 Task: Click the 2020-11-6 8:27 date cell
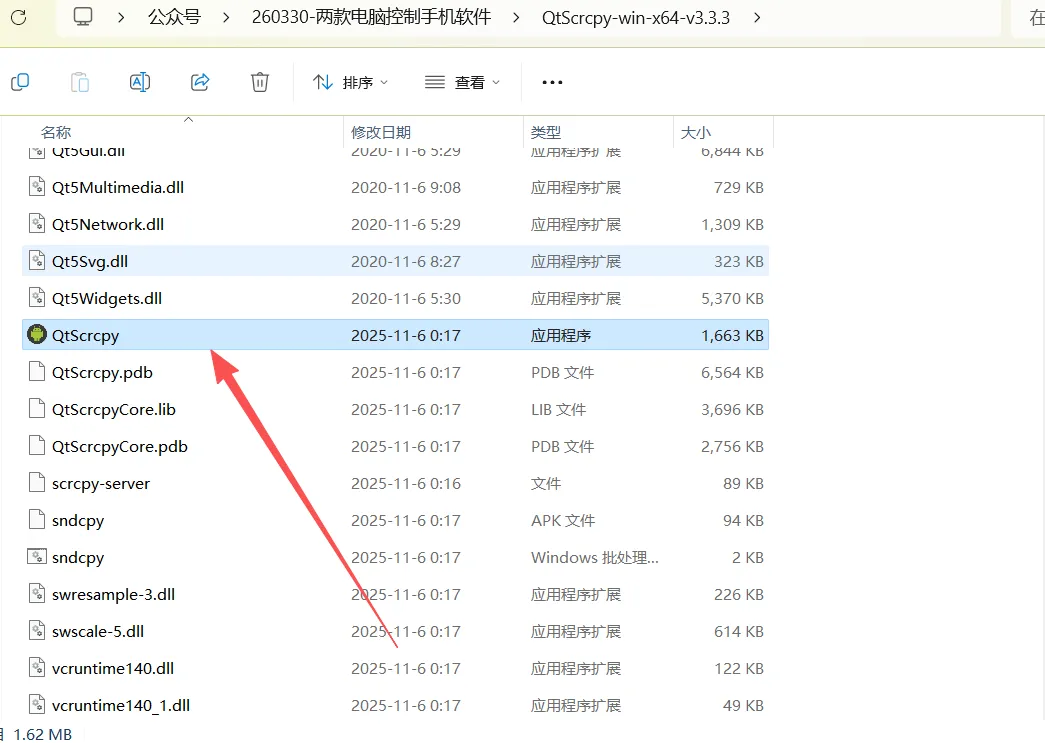tap(406, 261)
